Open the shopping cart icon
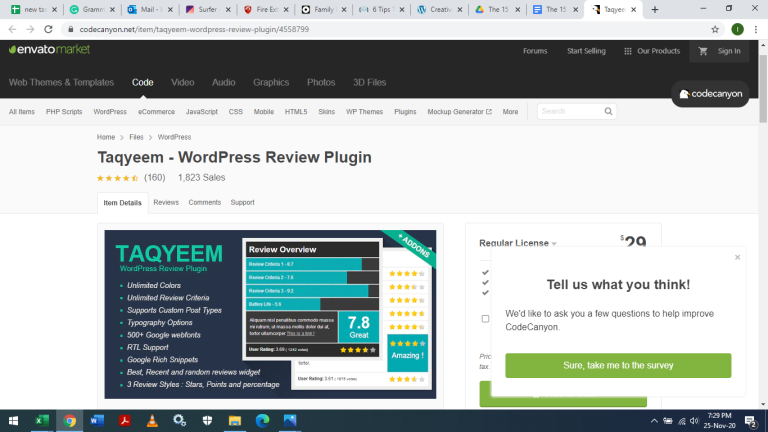Viewport: 768px width, 432px height. [703, 51]
